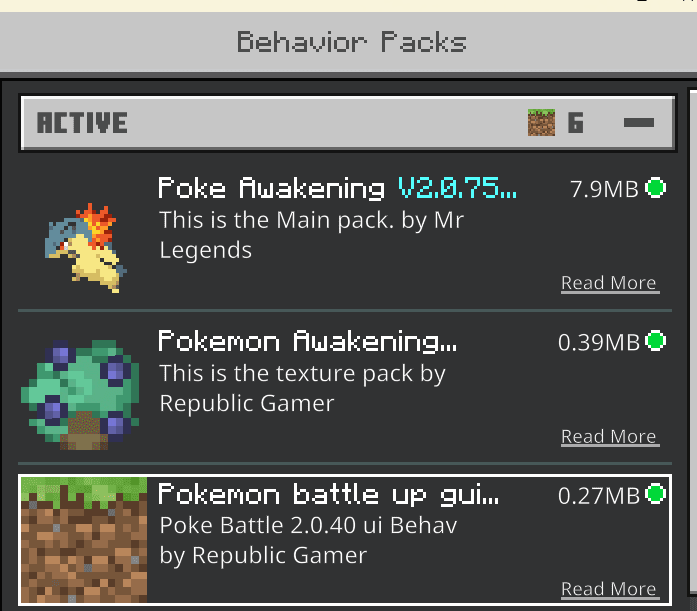The height and width of the screenshot is (611, 697).
Task: Select the Pokemon Awakening texture pack entry title
Action: click(307, 341)
